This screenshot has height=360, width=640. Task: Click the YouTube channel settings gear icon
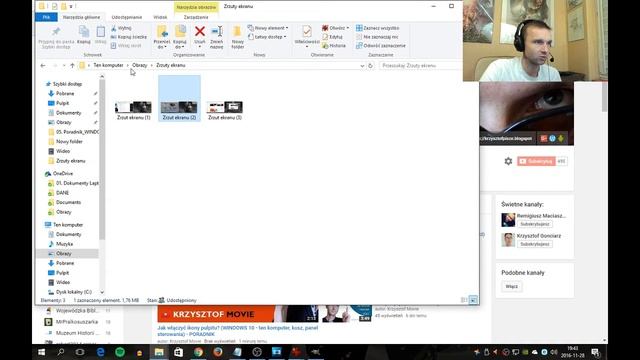(x=508, y=161)
